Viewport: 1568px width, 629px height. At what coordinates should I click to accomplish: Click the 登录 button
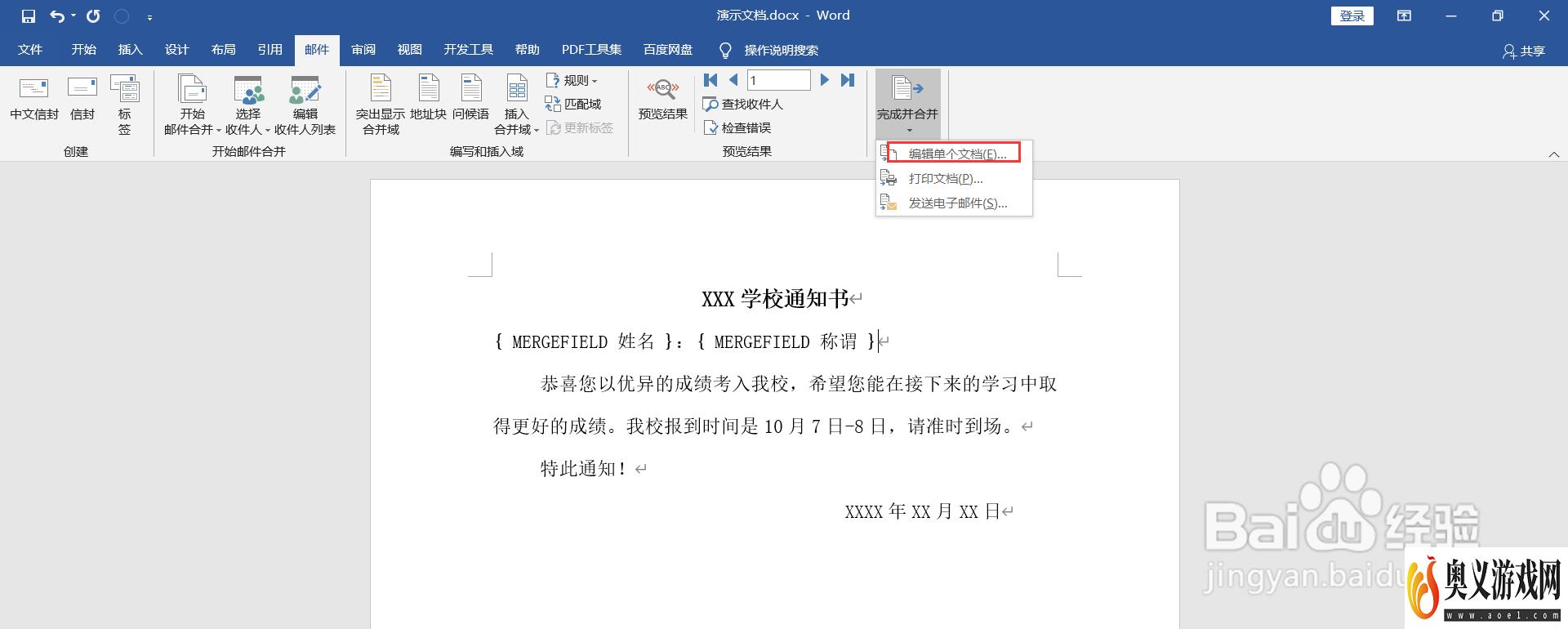click(x=1352, y=16)
